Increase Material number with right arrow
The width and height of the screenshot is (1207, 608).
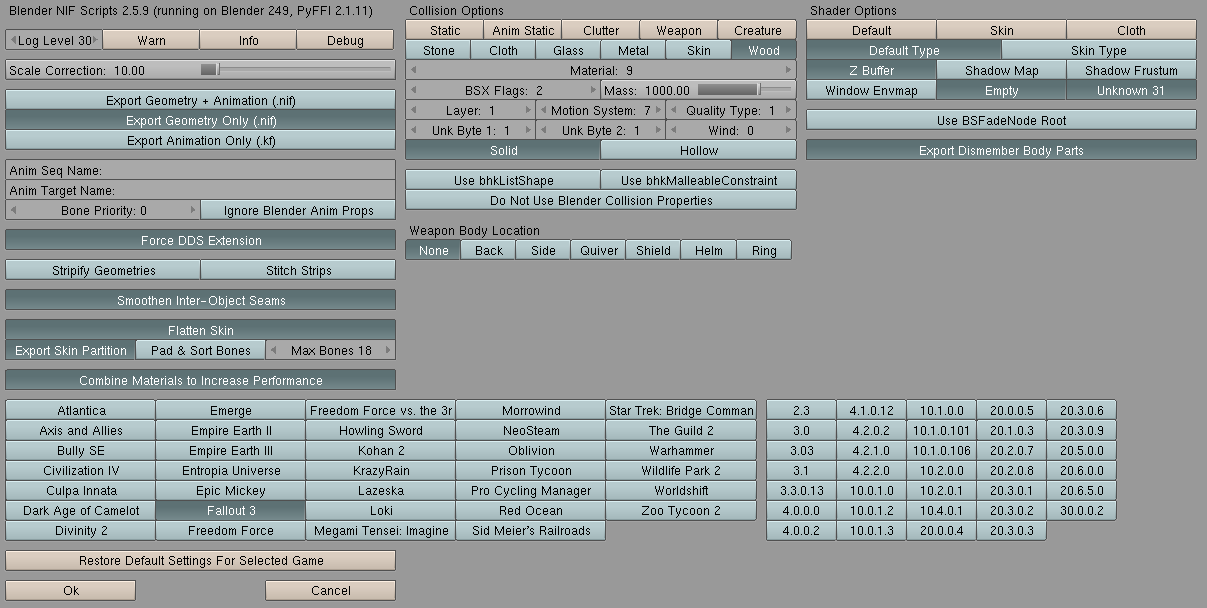pos(789,70)
